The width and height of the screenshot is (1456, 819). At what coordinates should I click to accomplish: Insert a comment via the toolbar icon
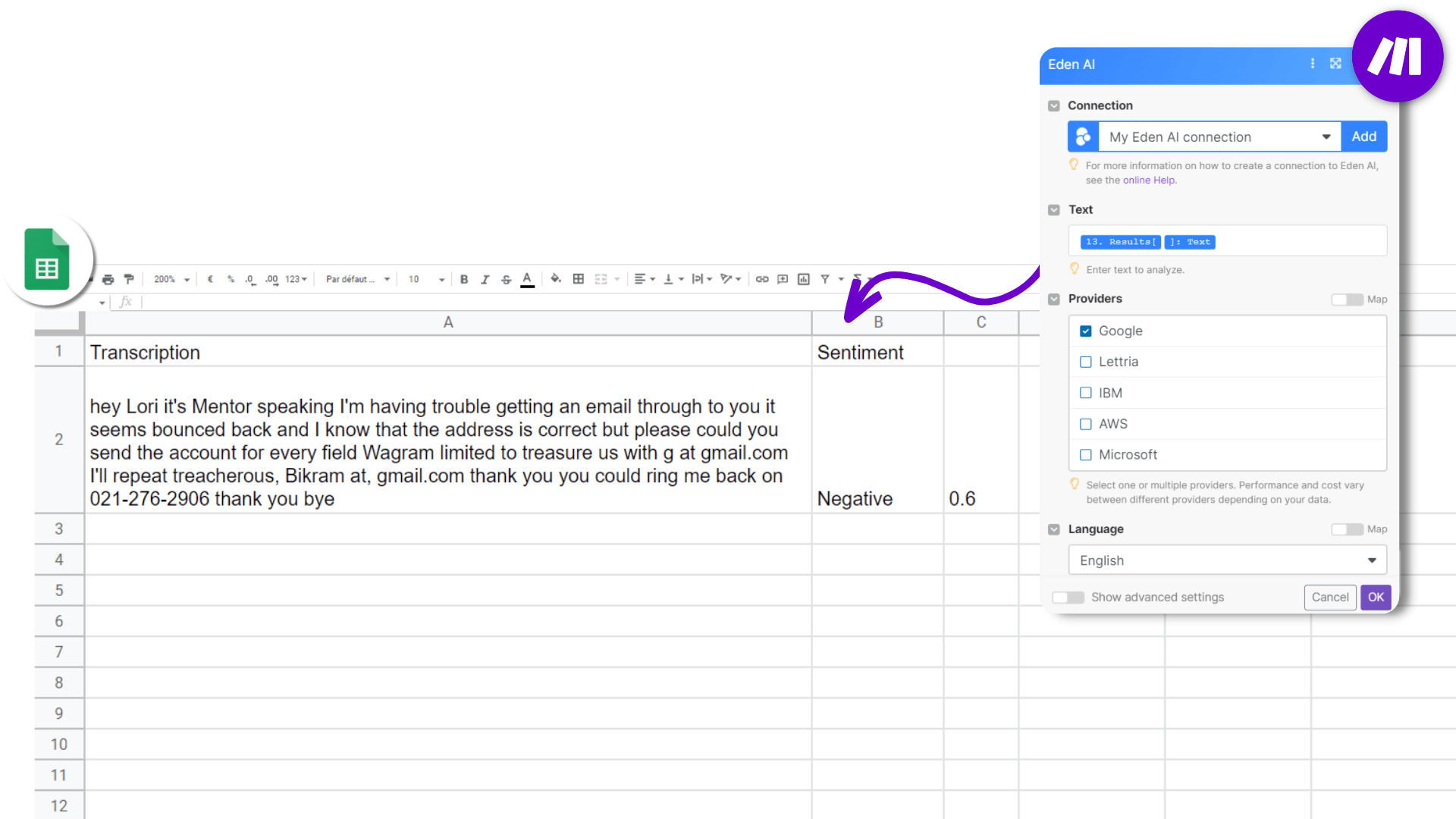(x=782, y=279)
